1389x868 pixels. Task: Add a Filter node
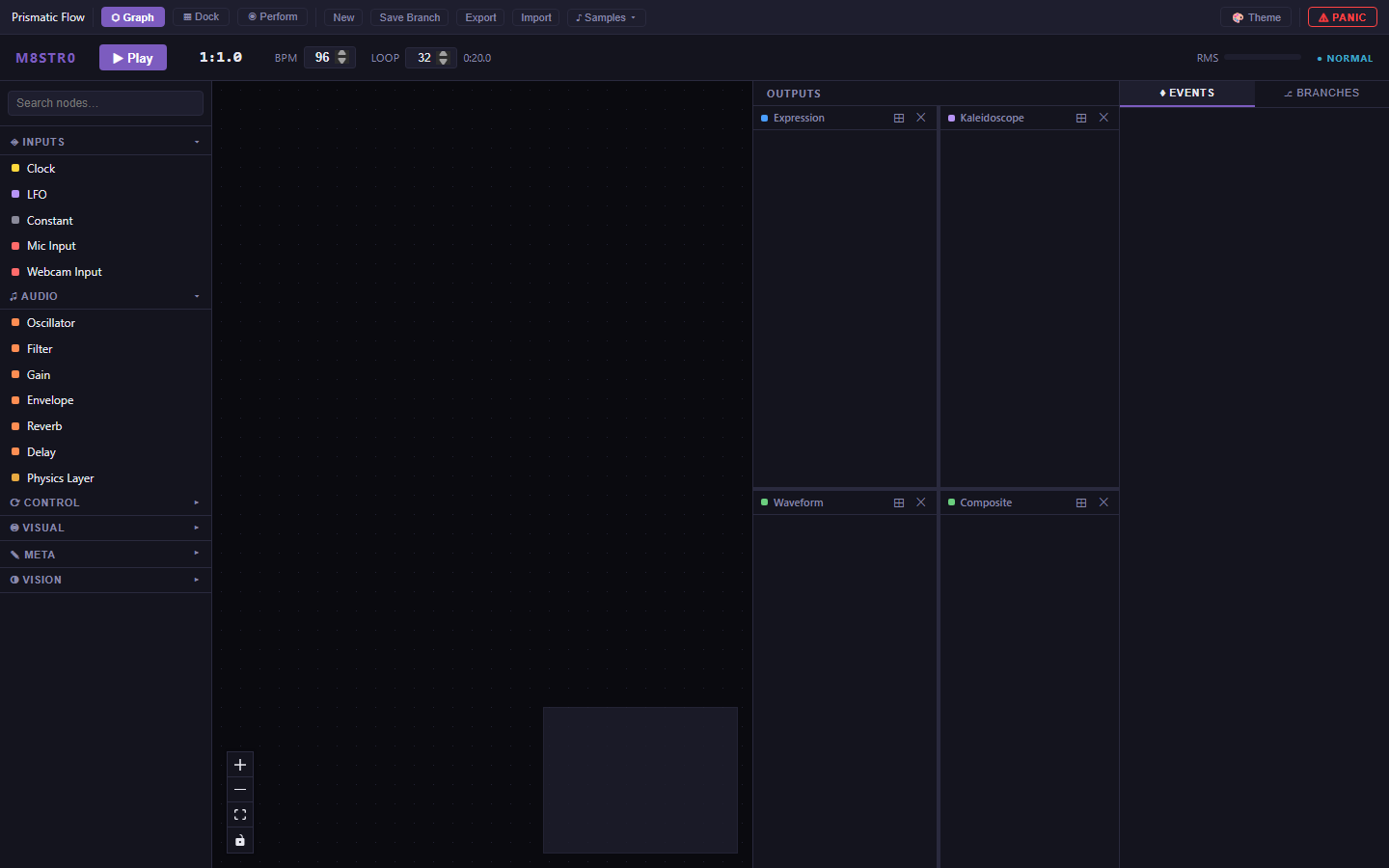pyautogui.click(x=105, y=349)
